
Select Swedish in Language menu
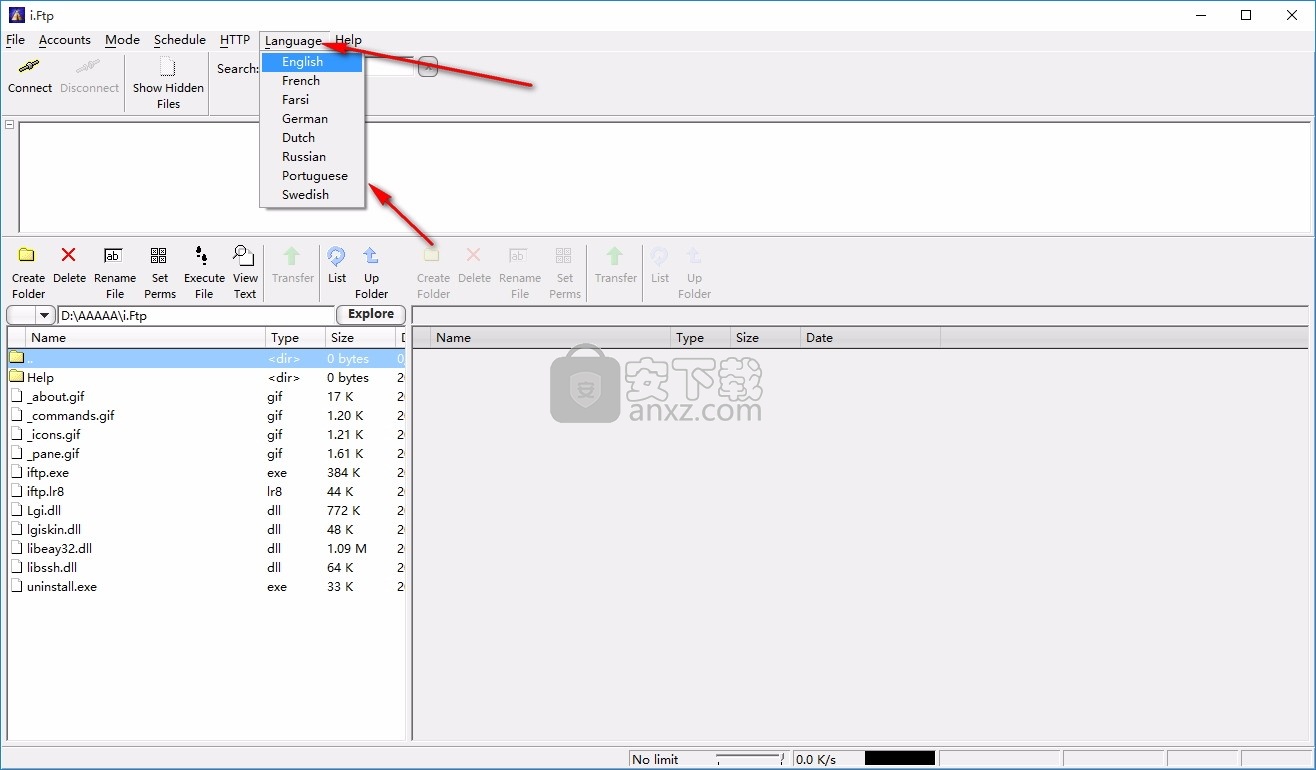click(x=312, y=195)
